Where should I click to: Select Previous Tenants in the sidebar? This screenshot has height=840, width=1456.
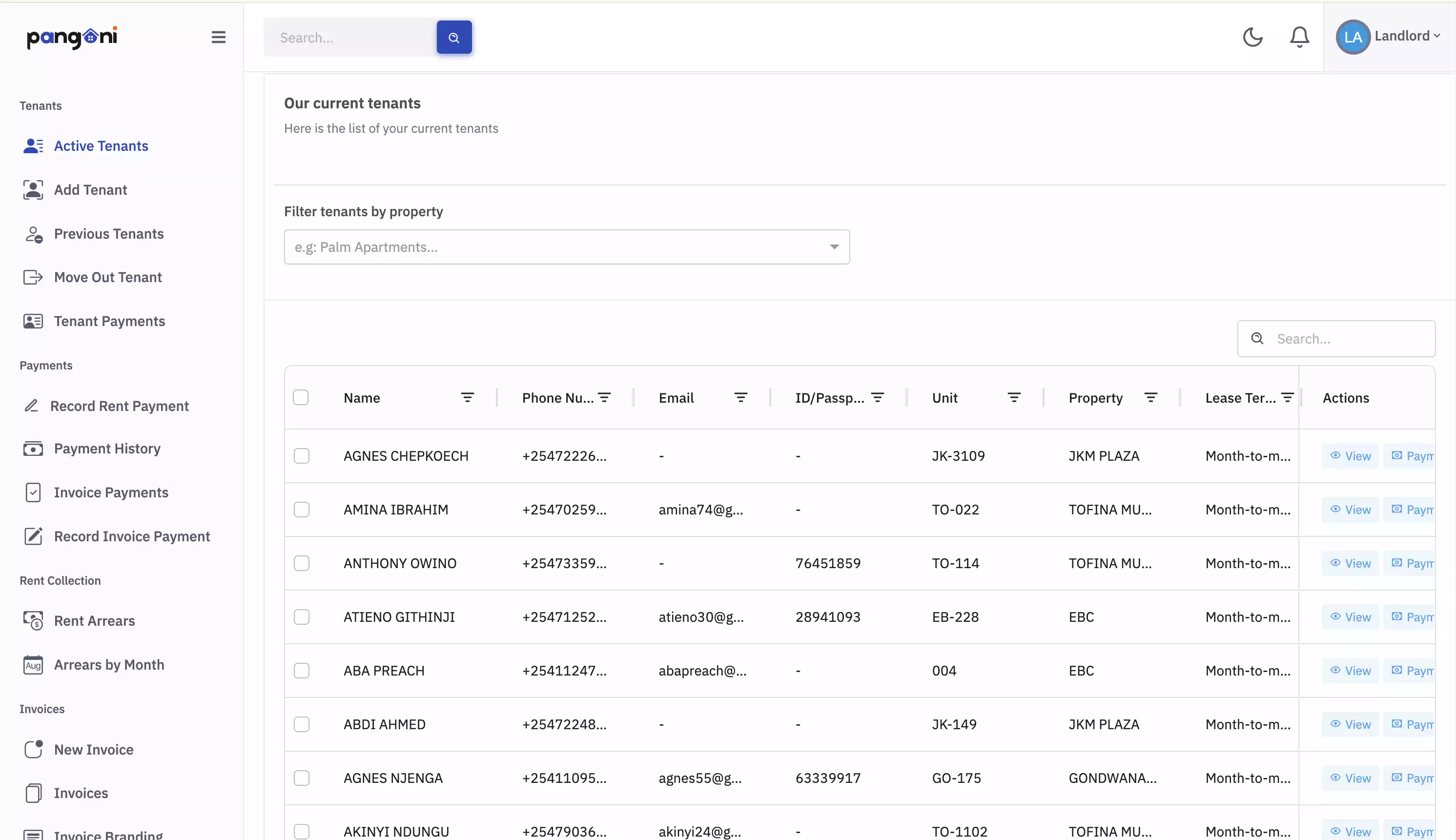pos(108,234)
